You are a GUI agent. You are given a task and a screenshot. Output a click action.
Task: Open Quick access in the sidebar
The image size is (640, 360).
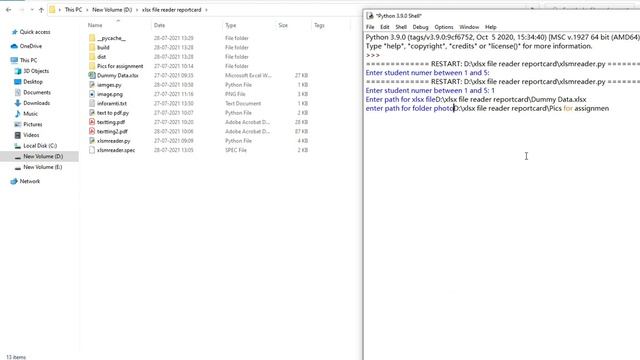coord(31,32)
